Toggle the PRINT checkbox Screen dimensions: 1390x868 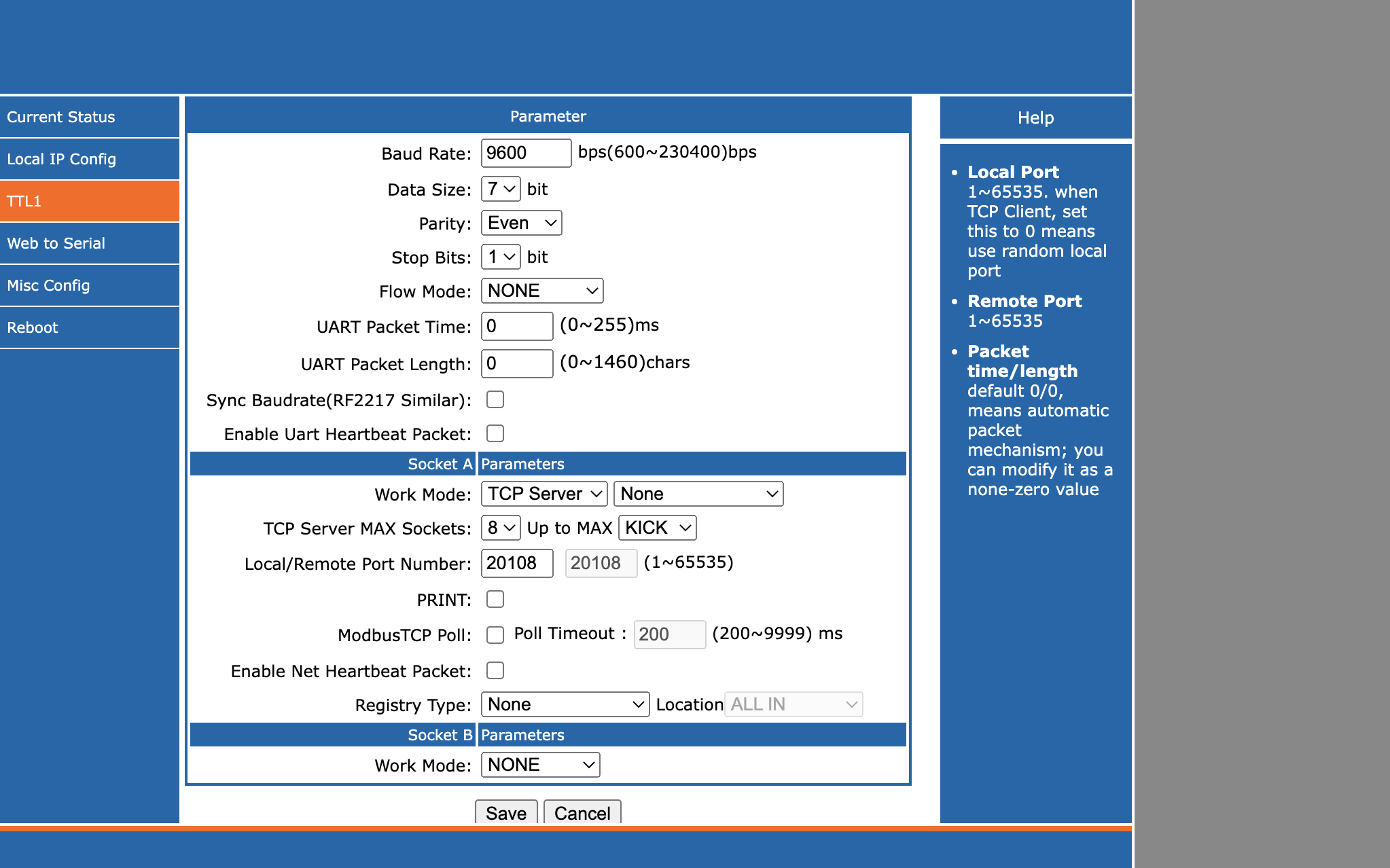click(x=495, y=599)
